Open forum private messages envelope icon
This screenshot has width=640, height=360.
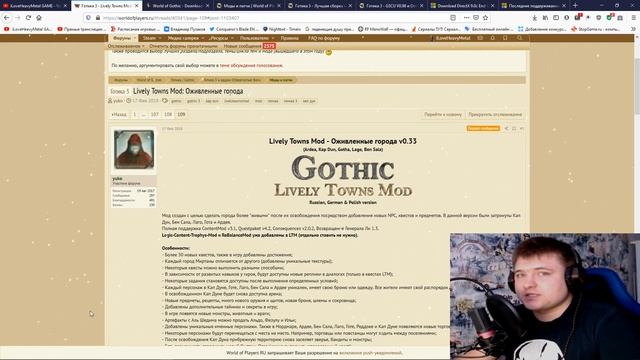click(x=480, y=38)
